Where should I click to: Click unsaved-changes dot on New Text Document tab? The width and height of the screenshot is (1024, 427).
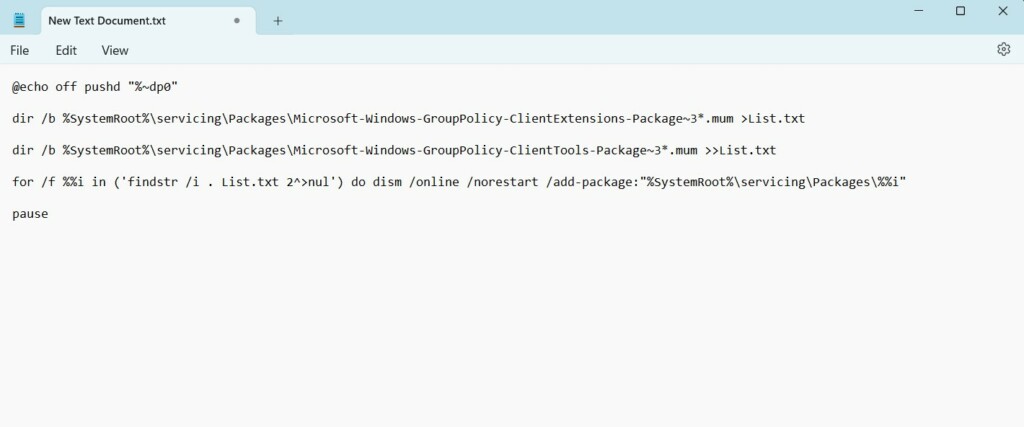coord(237,20)
